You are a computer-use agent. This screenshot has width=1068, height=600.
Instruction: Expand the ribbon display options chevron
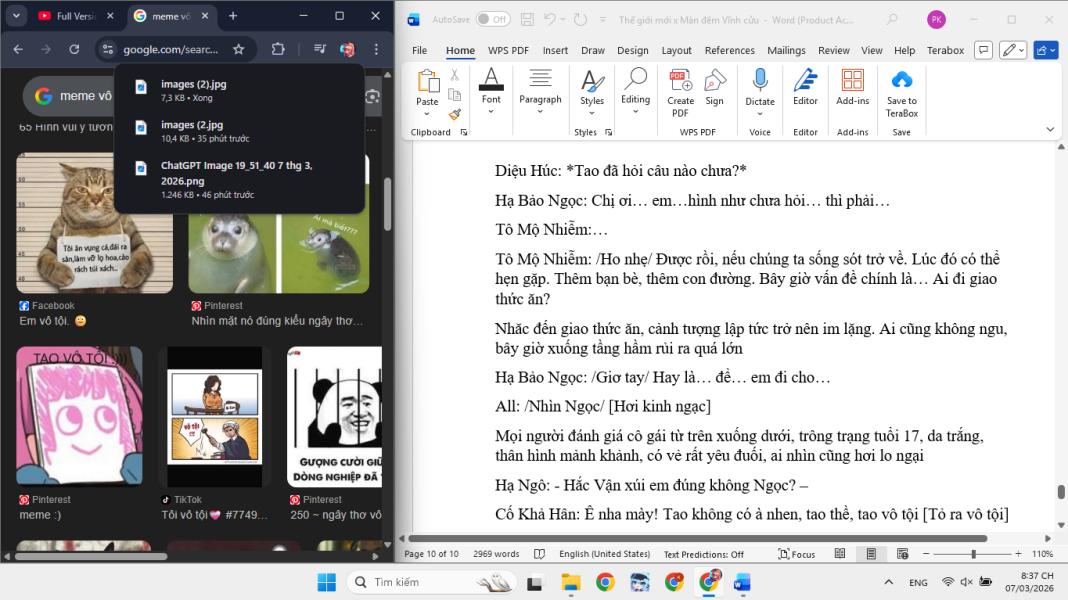[1050, 129]
